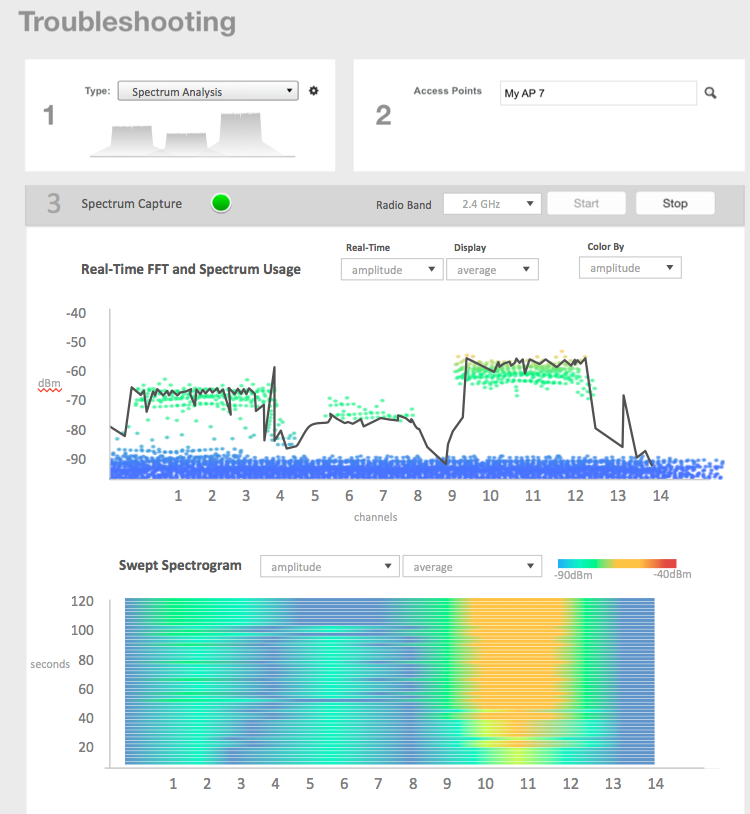Click the green Spectrum Capture status indicator

coord(221,204)
